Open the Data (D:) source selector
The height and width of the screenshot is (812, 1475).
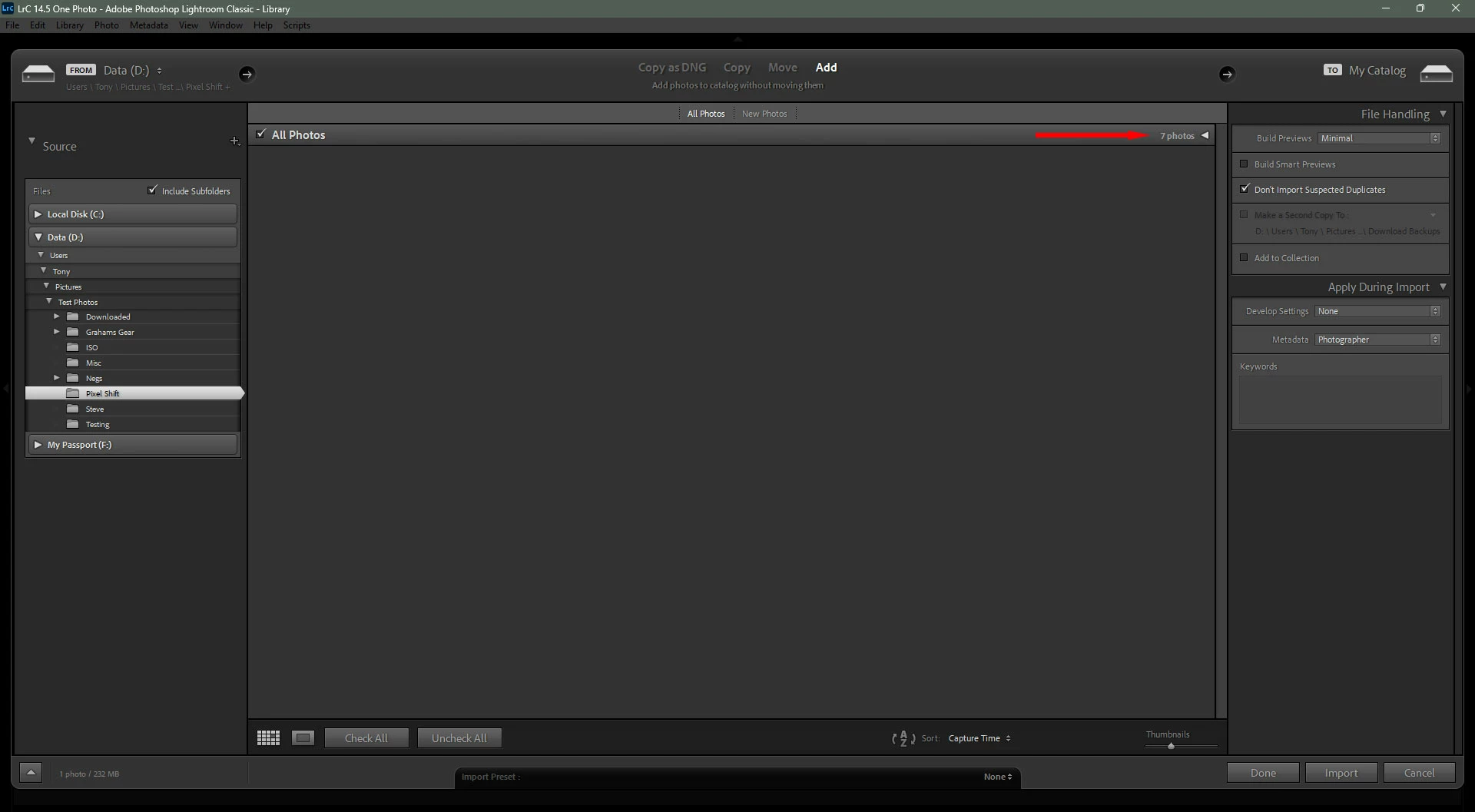tap(132, 70)
